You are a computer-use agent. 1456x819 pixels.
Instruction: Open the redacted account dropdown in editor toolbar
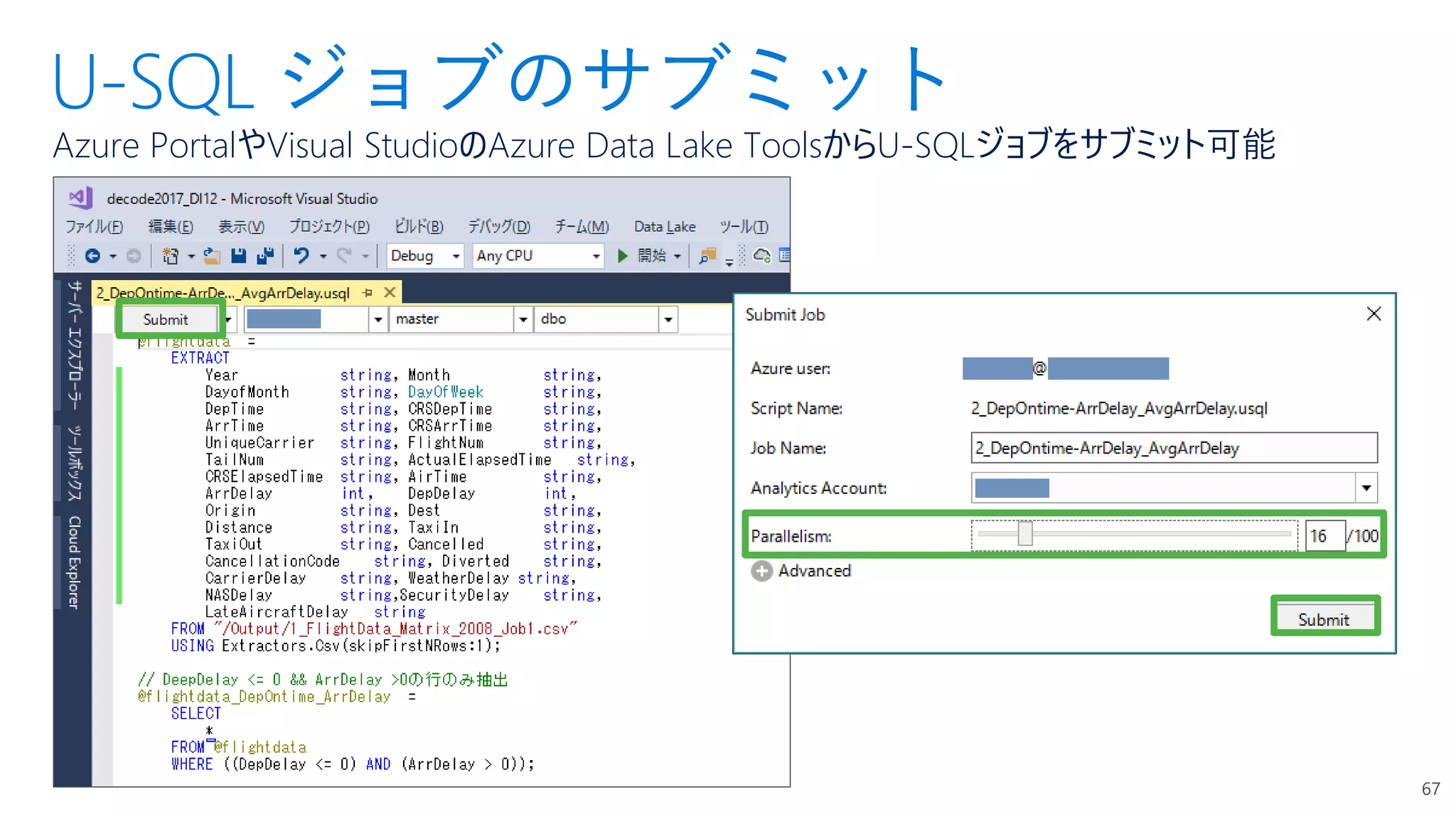pyautogui.click(x=378, y=319)
